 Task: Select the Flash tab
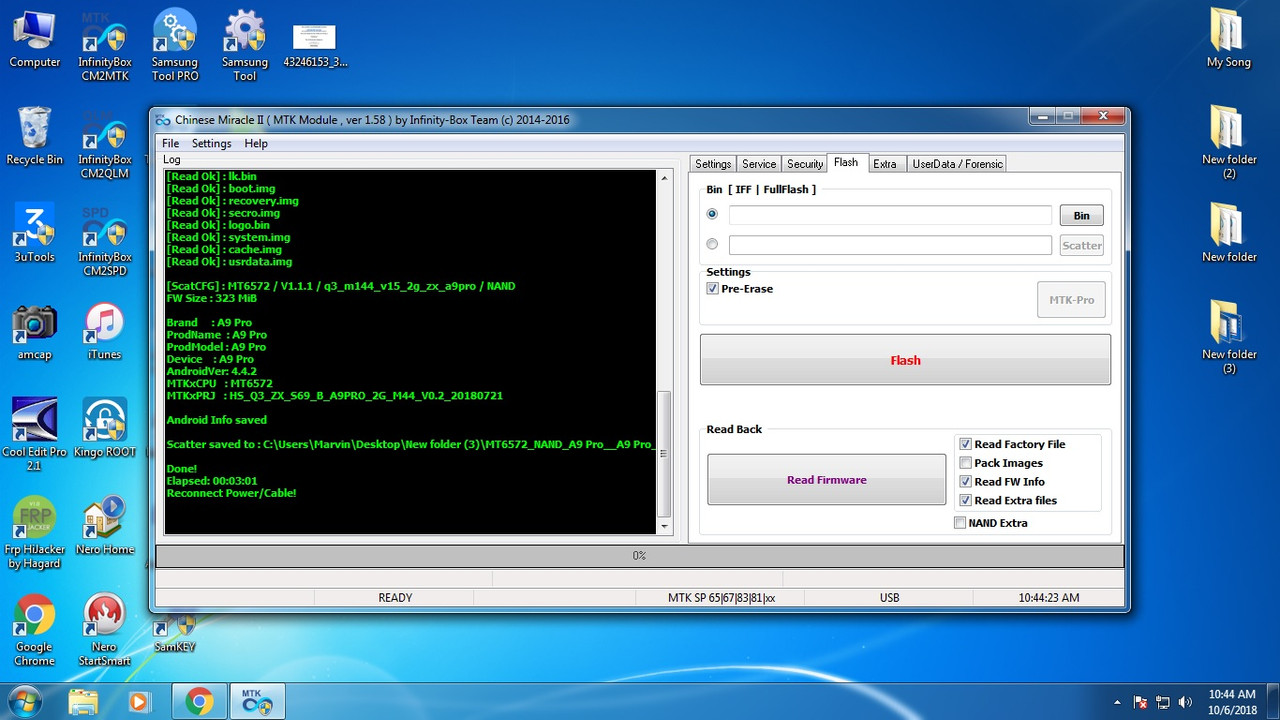click(846, 163)
